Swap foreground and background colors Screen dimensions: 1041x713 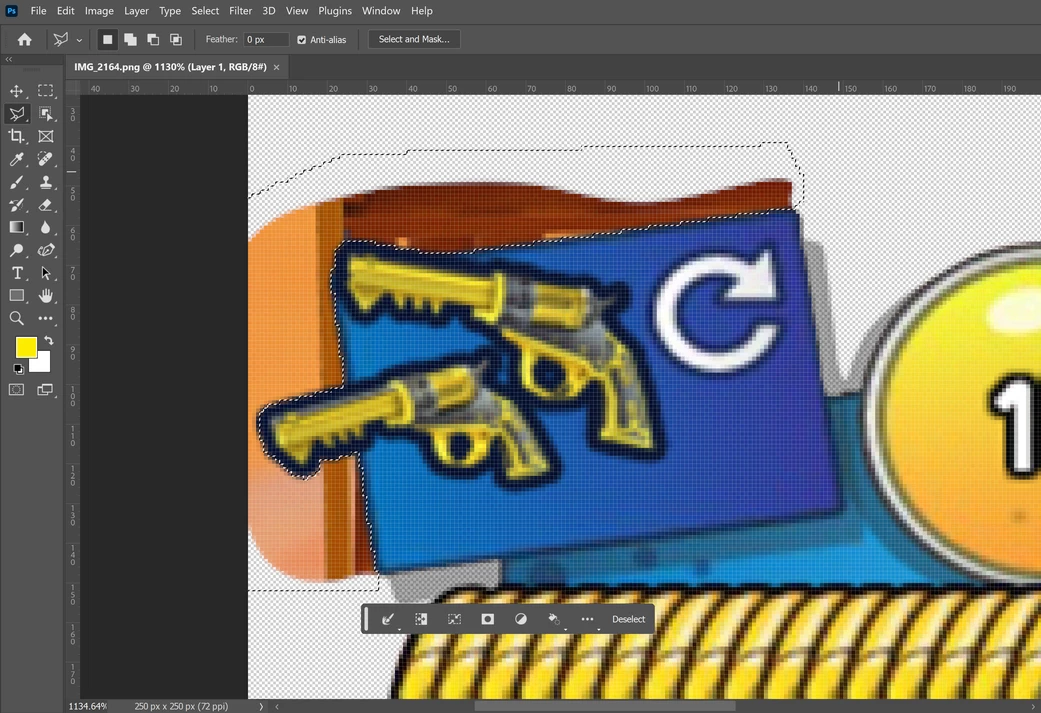(x=48, y=341)
